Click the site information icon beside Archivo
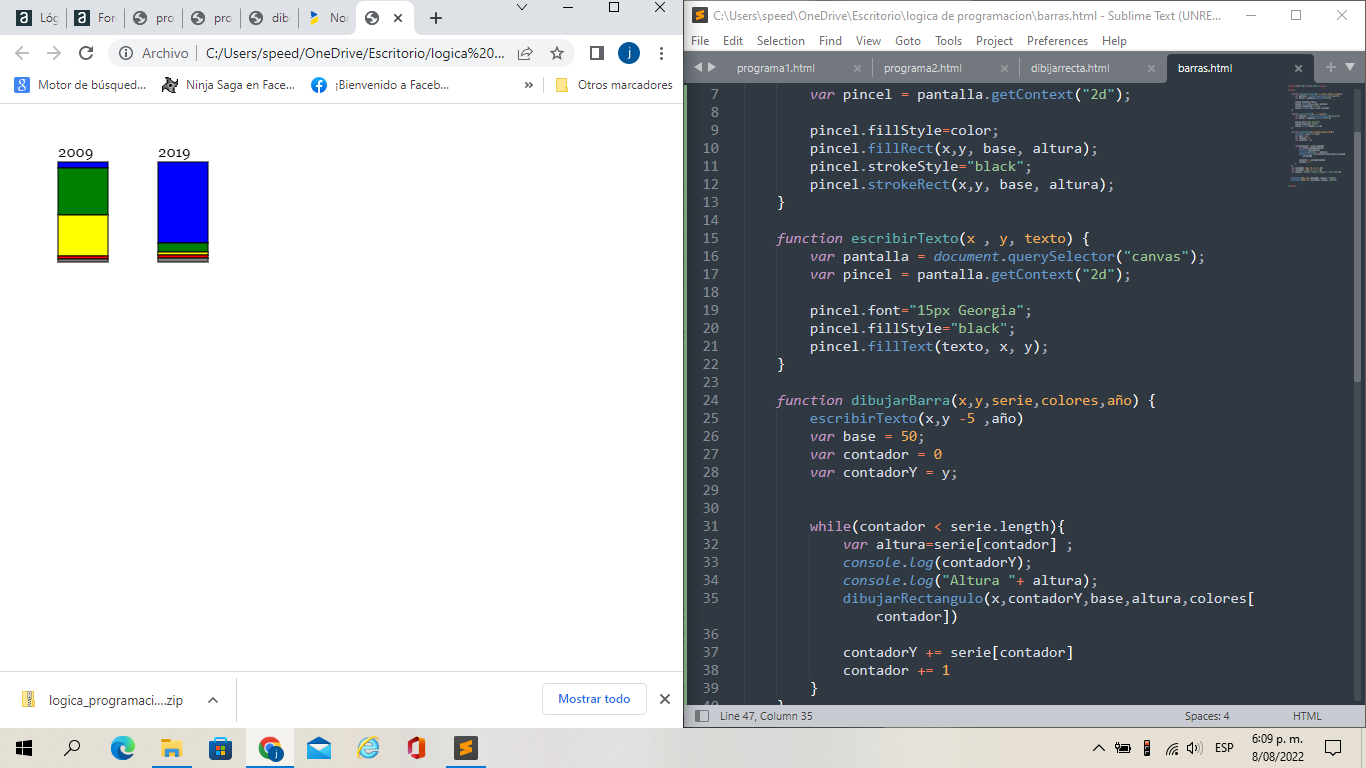This screenshot has width=1366, height=768. [127, 53]
